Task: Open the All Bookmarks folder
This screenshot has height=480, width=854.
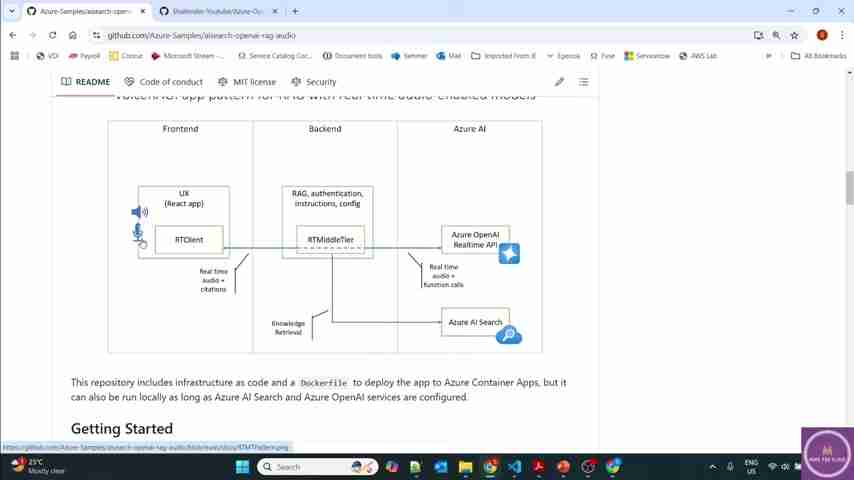Action: (819, 56)
